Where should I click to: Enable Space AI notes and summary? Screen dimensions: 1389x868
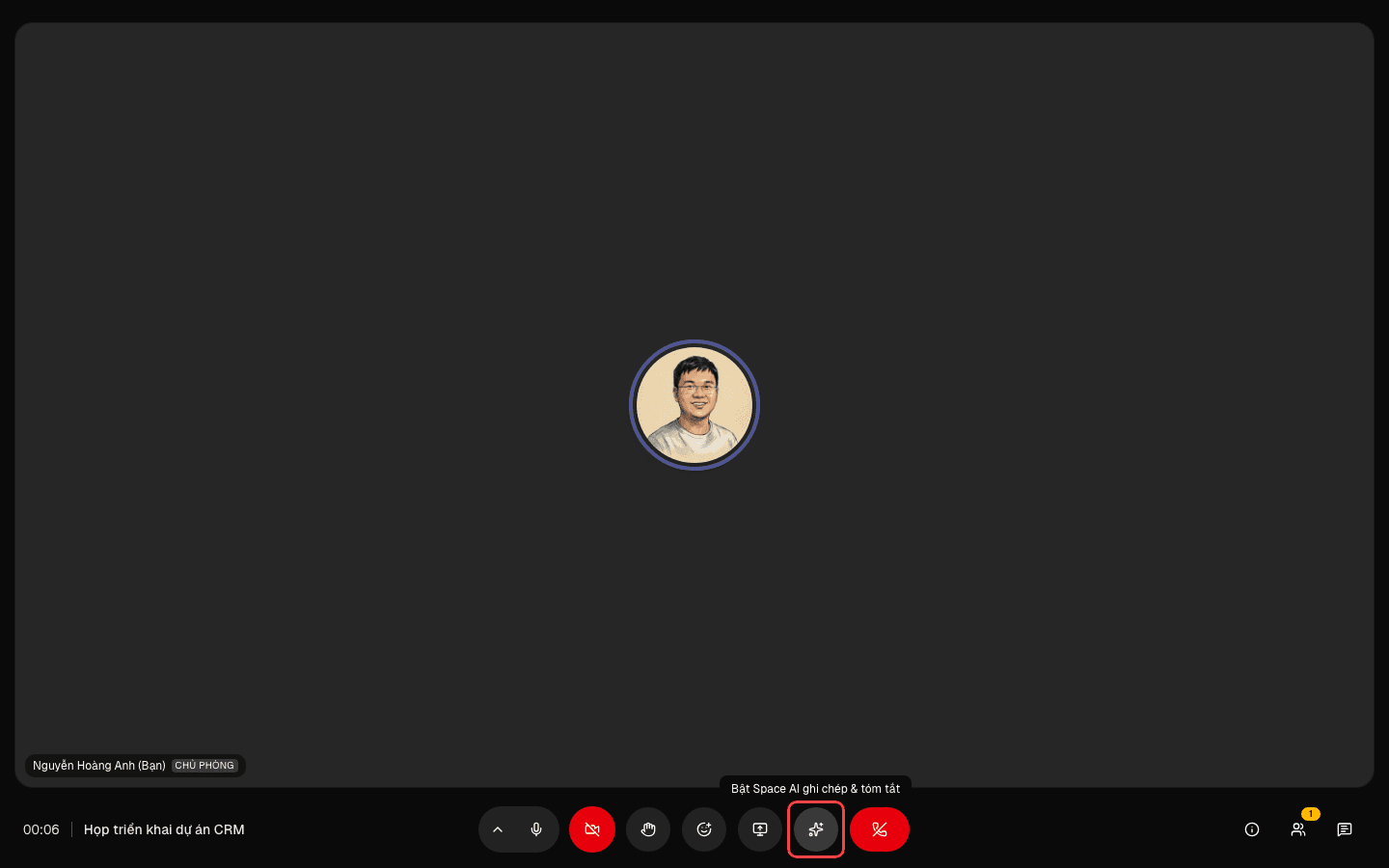tap(816, 829)
